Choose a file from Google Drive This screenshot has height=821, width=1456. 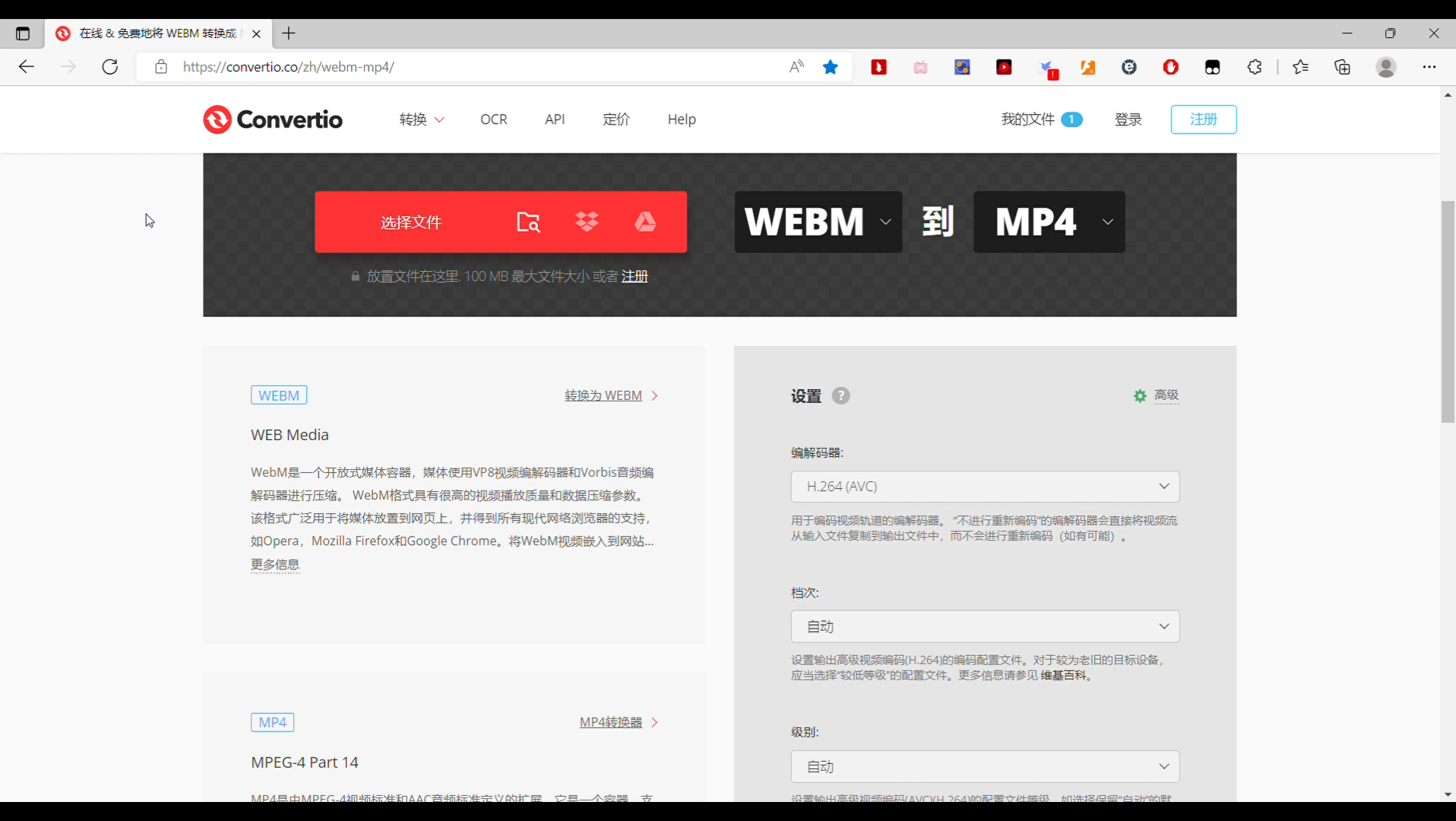click(645, 222)
